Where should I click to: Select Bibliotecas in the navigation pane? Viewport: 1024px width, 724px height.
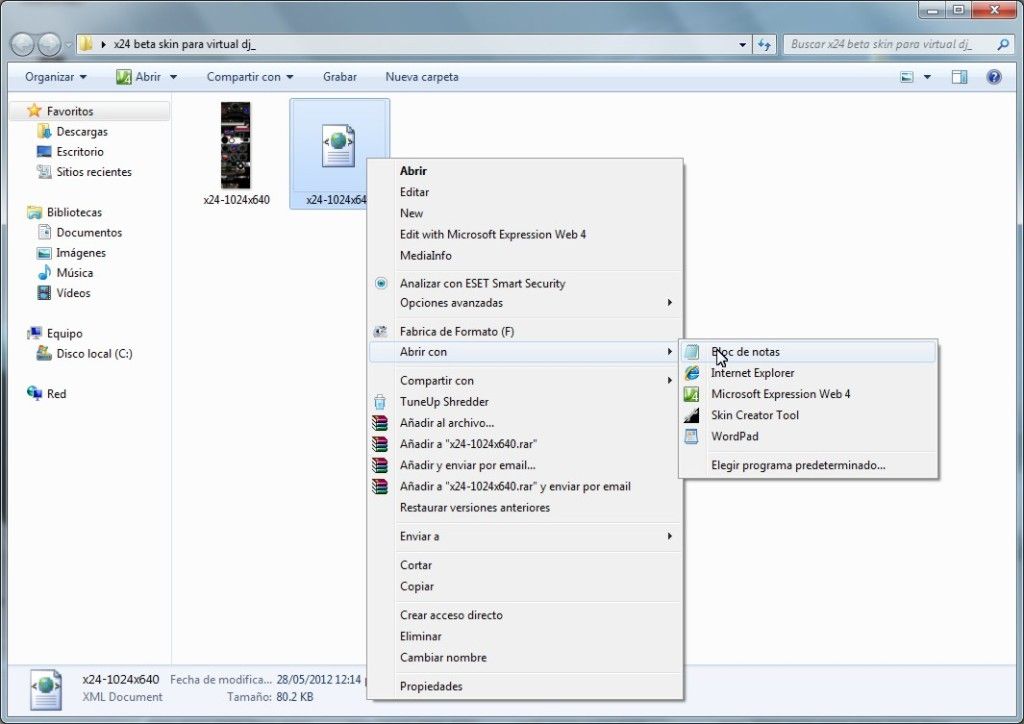coord(74,212)
